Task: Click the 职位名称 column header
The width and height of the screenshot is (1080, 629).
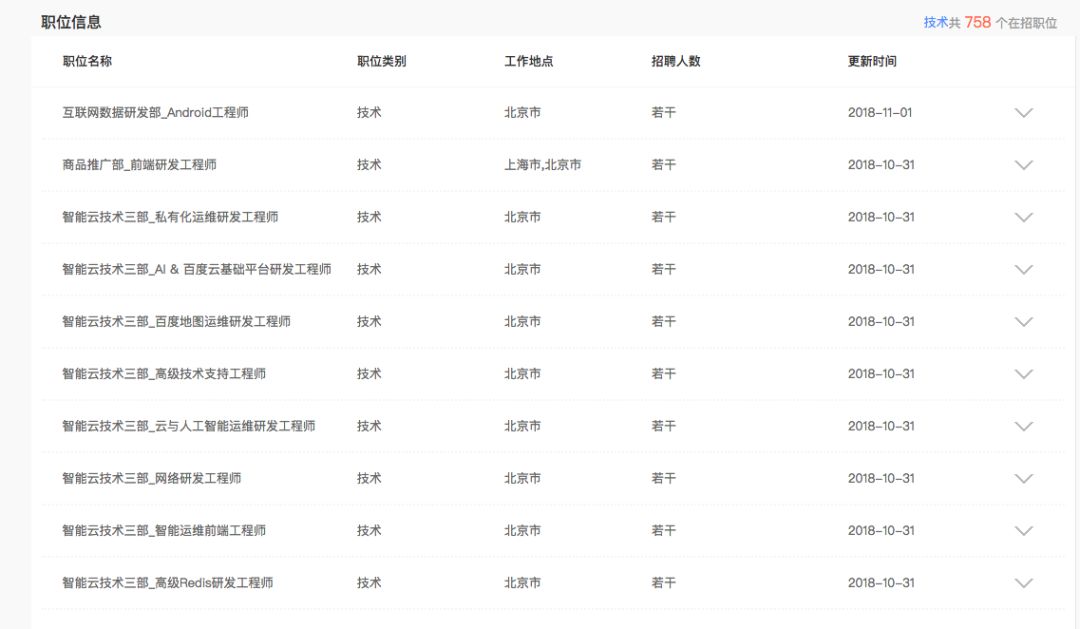Action: pos(87,61)
